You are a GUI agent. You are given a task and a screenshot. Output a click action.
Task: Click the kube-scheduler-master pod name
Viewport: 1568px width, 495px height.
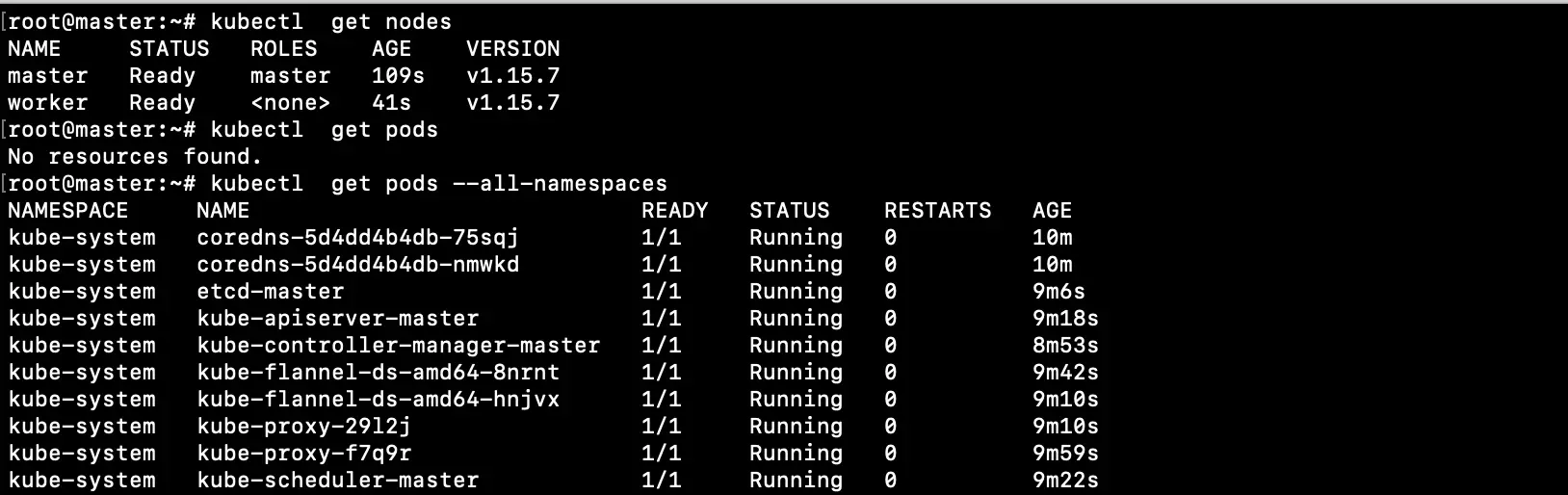337,480
